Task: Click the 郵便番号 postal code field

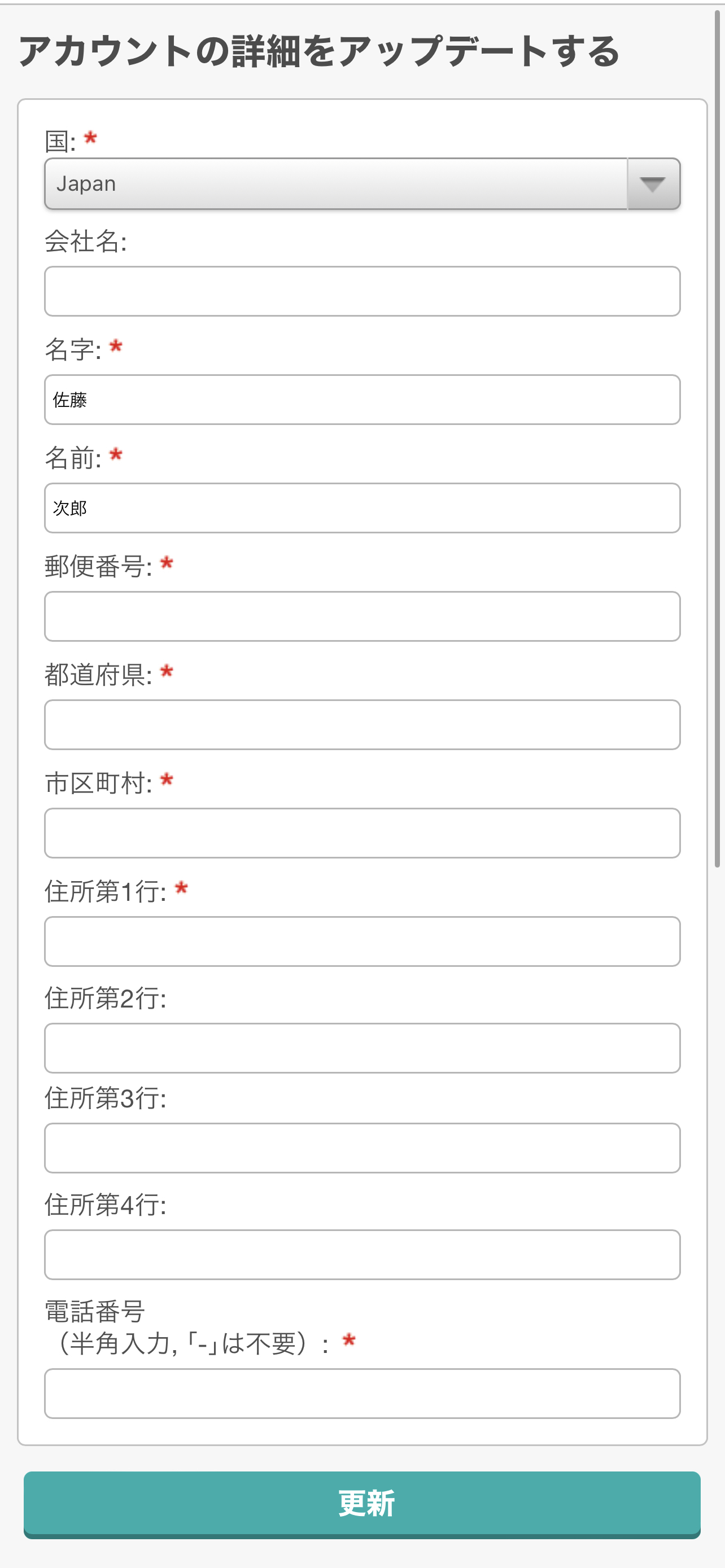Action: pos(362,616)
